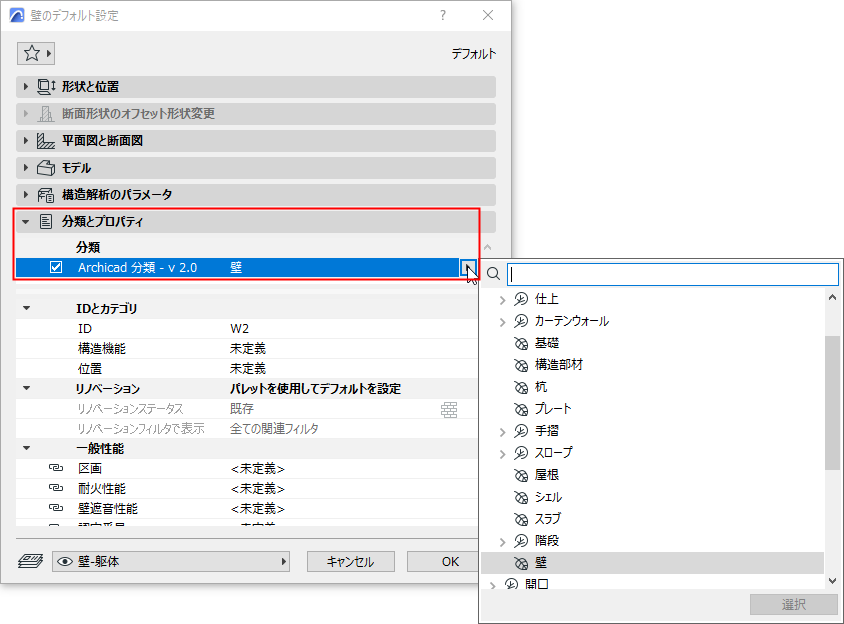844x624 pixels.
Task: Click the search magnifier icon
Action: tap(493, 274)
